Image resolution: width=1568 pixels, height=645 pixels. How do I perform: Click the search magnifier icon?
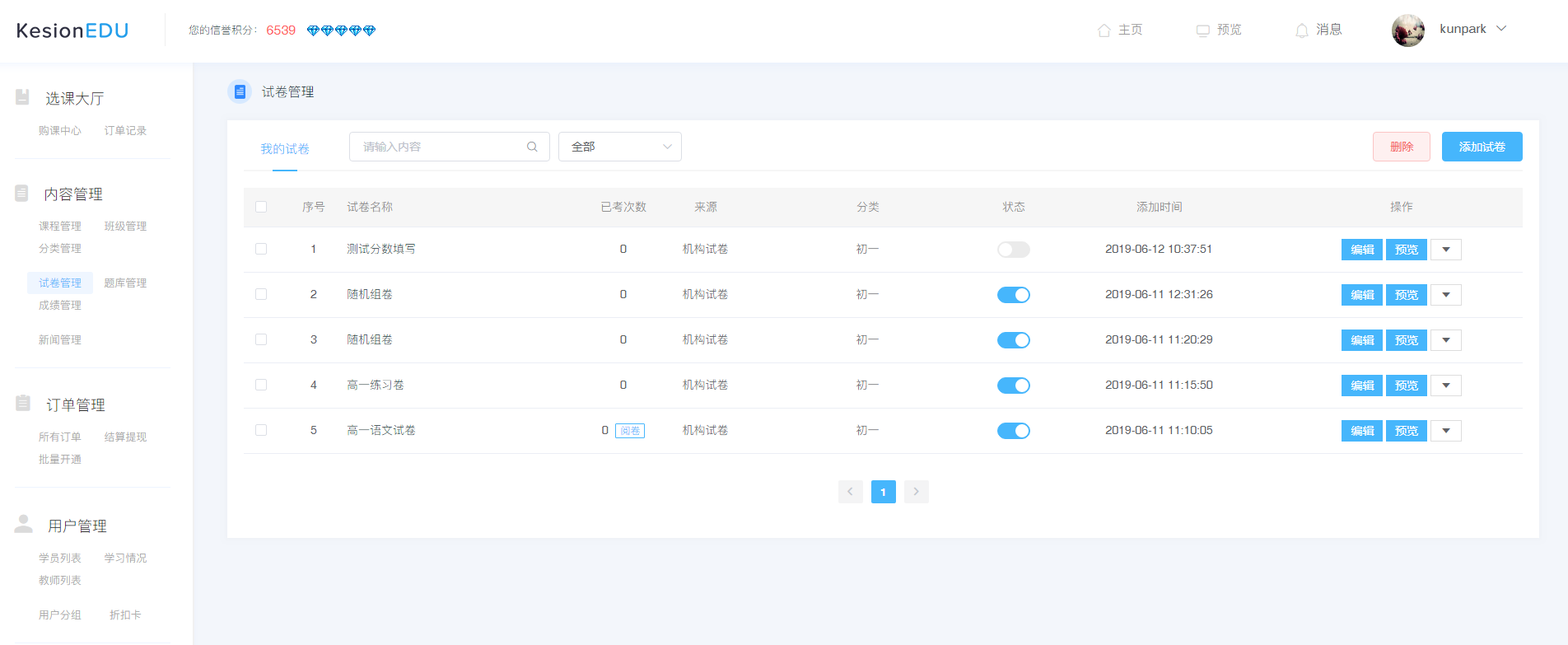pos(532,147)
